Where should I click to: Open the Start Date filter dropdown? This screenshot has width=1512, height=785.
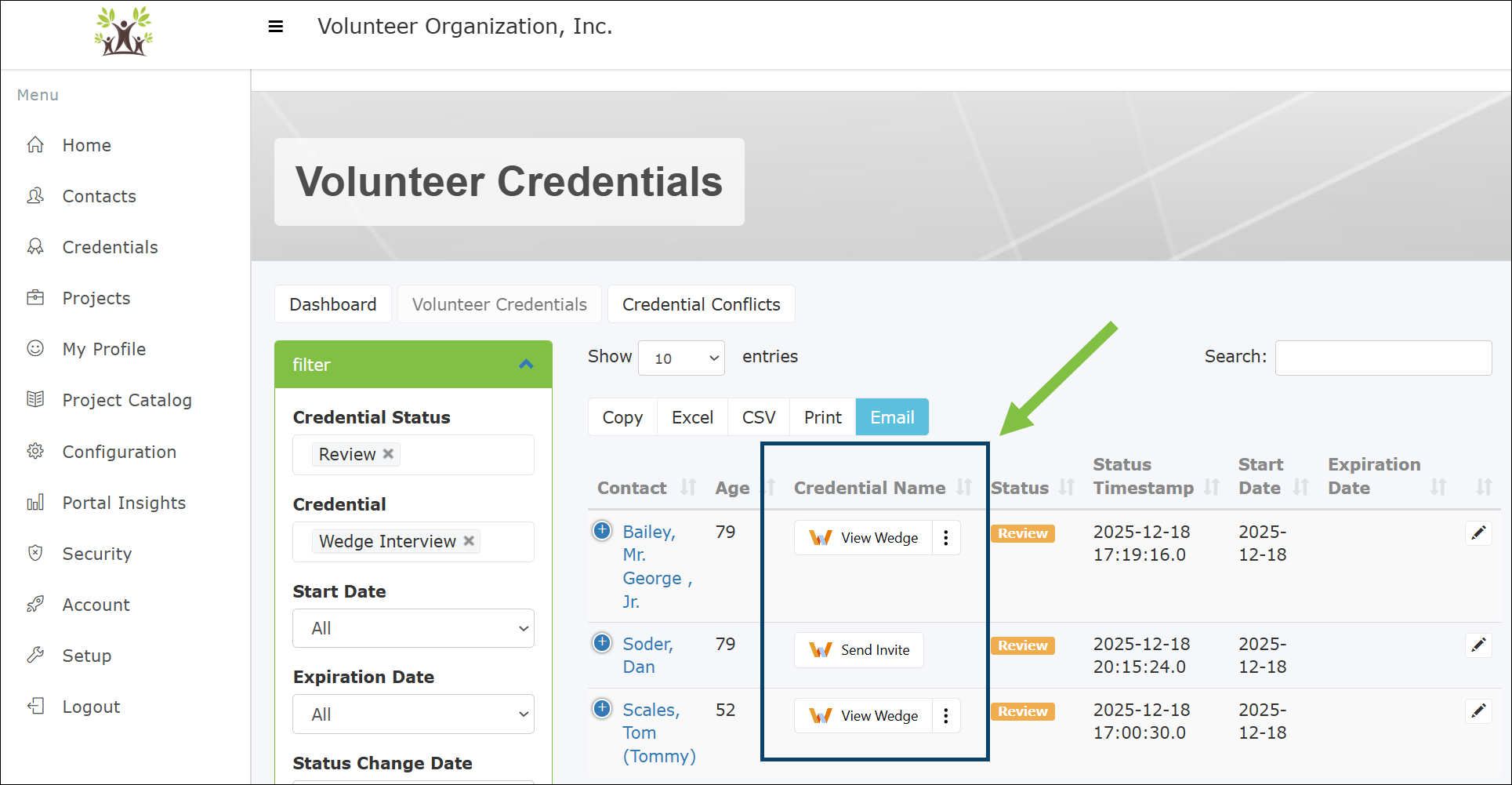(413, 628)
